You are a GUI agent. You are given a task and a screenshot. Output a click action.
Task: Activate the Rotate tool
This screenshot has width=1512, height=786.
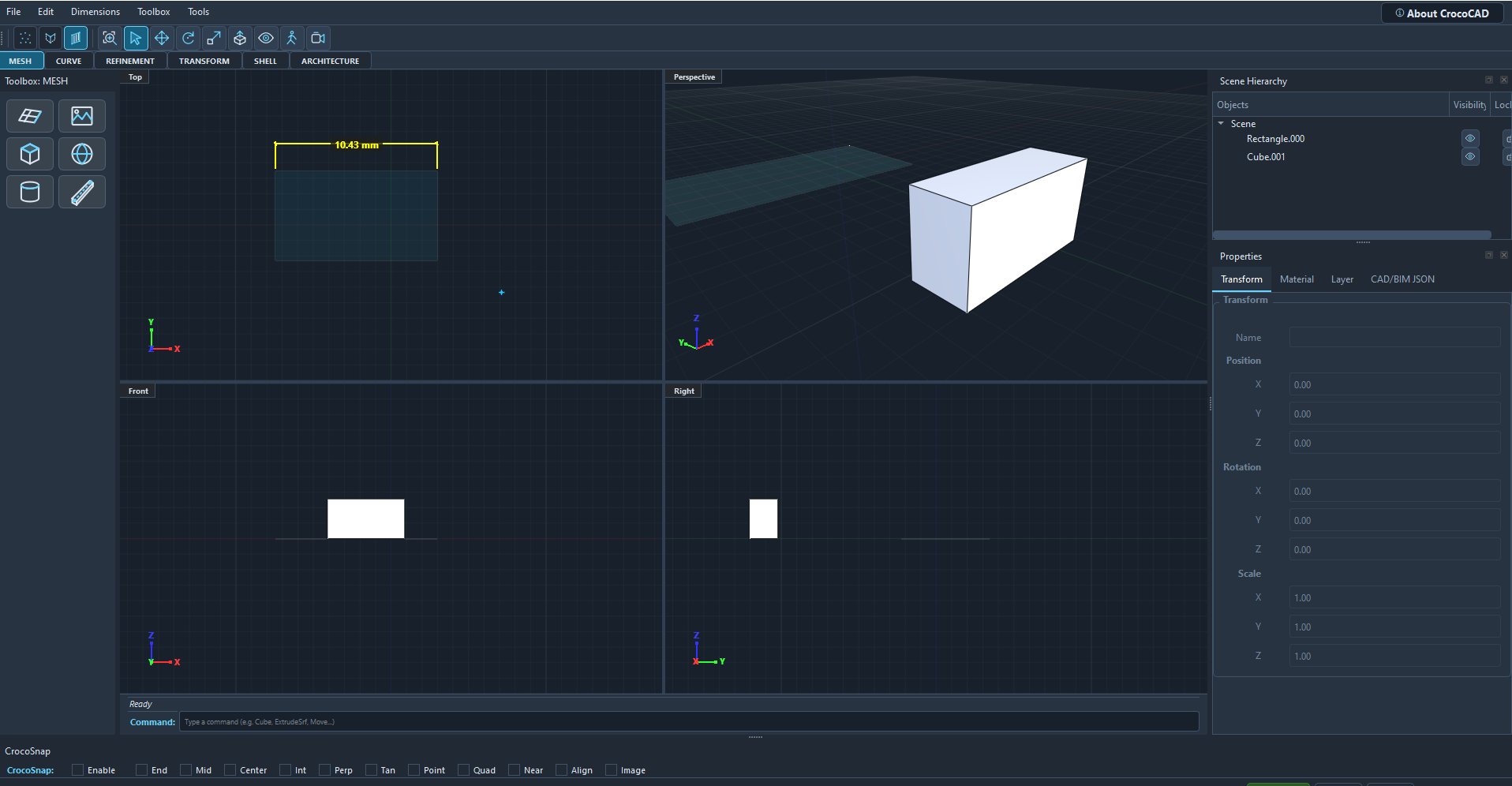coord(188,38)
